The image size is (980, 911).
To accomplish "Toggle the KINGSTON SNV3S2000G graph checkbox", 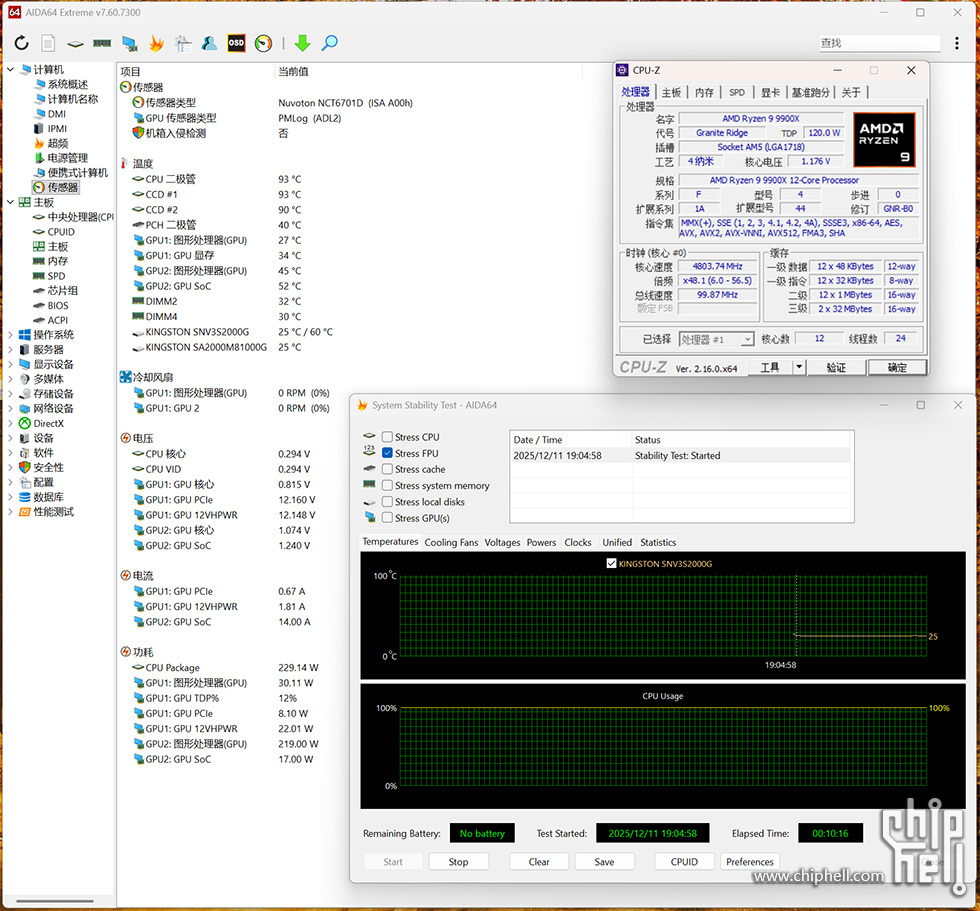I will [612, 564].
